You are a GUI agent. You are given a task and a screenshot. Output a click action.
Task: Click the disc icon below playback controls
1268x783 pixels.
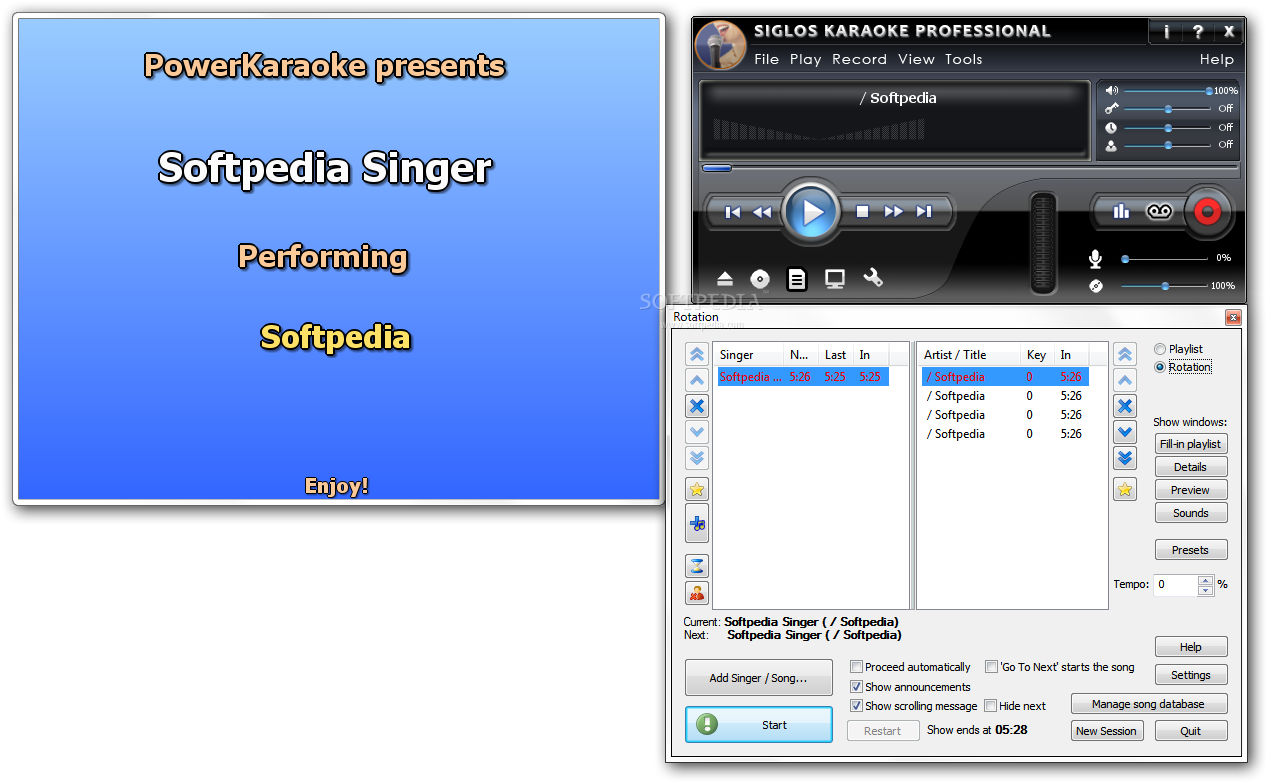760,279
